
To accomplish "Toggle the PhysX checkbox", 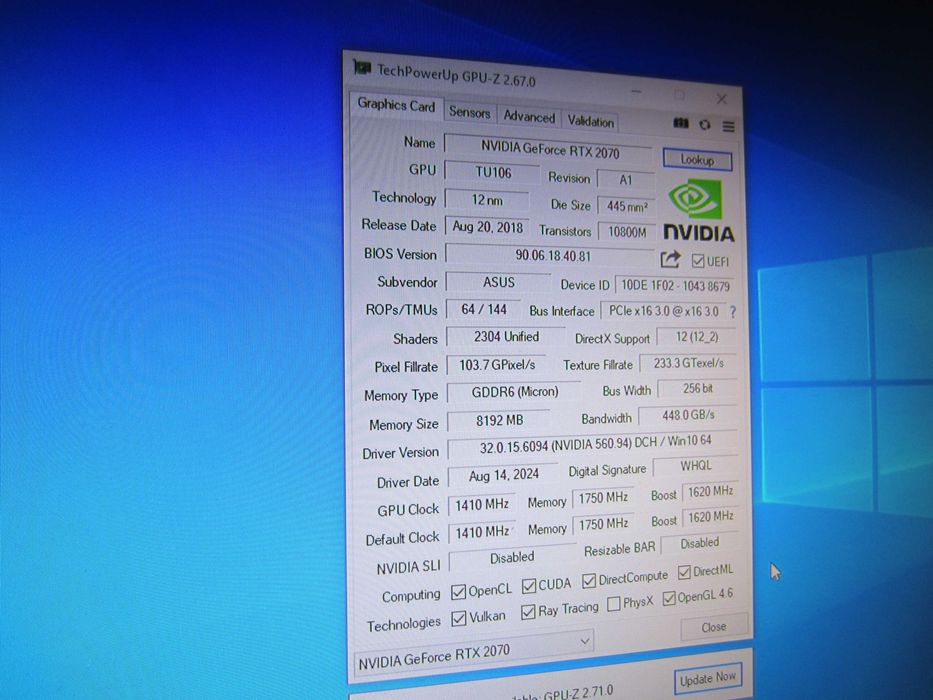I will coord(613,604).
